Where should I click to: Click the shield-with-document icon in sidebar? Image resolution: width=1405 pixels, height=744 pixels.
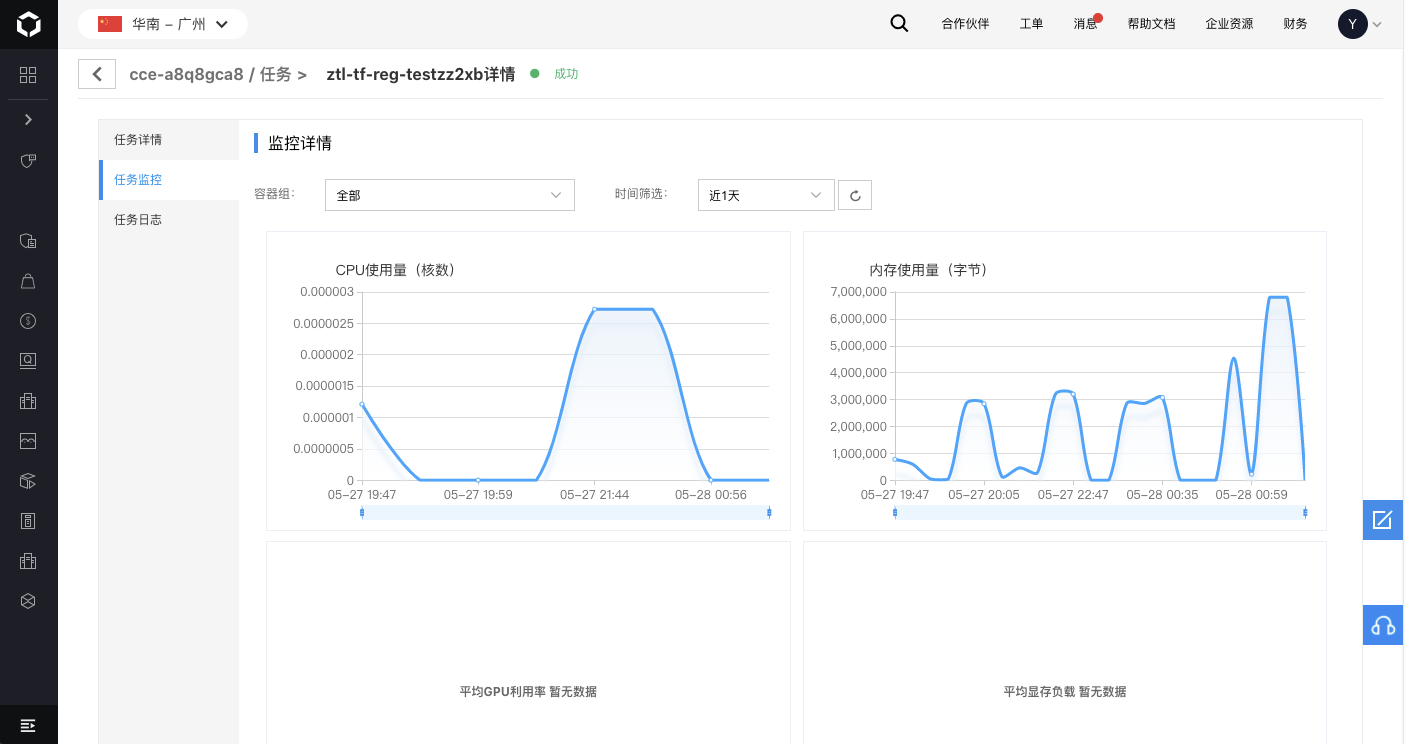[x=28, y=241]
